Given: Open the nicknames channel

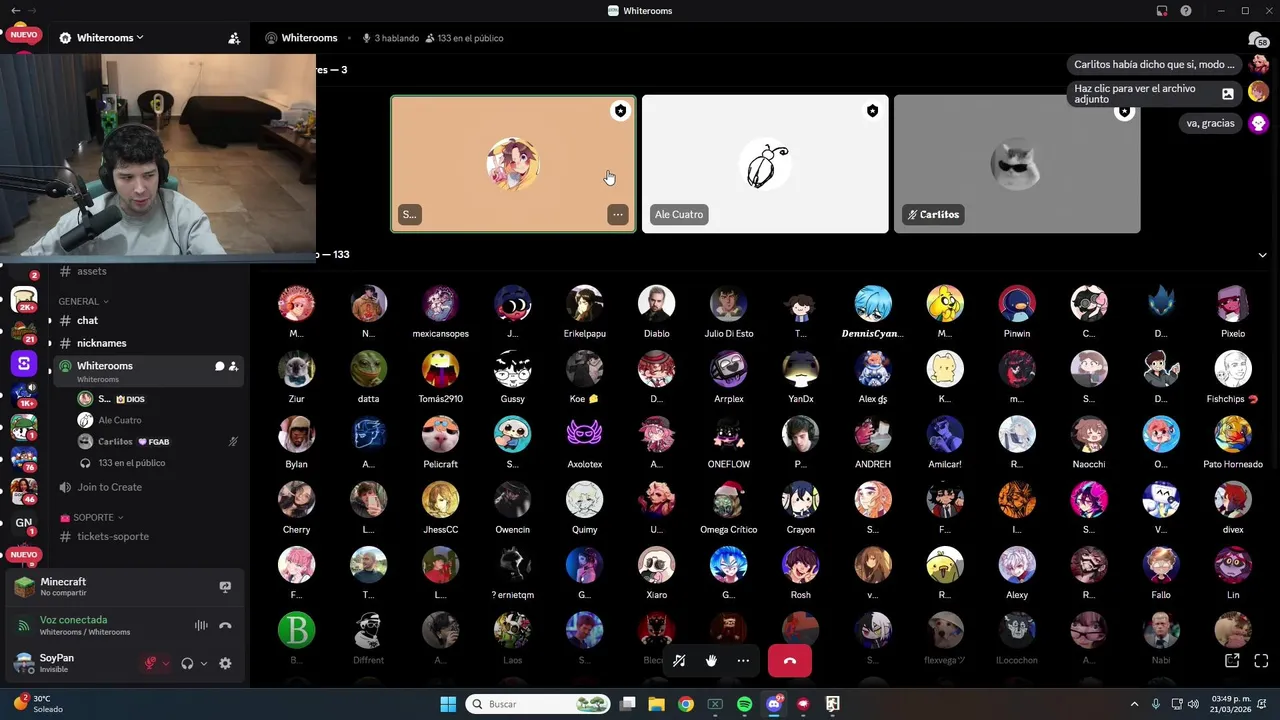Looking at the screenshot, I should 150,343.
